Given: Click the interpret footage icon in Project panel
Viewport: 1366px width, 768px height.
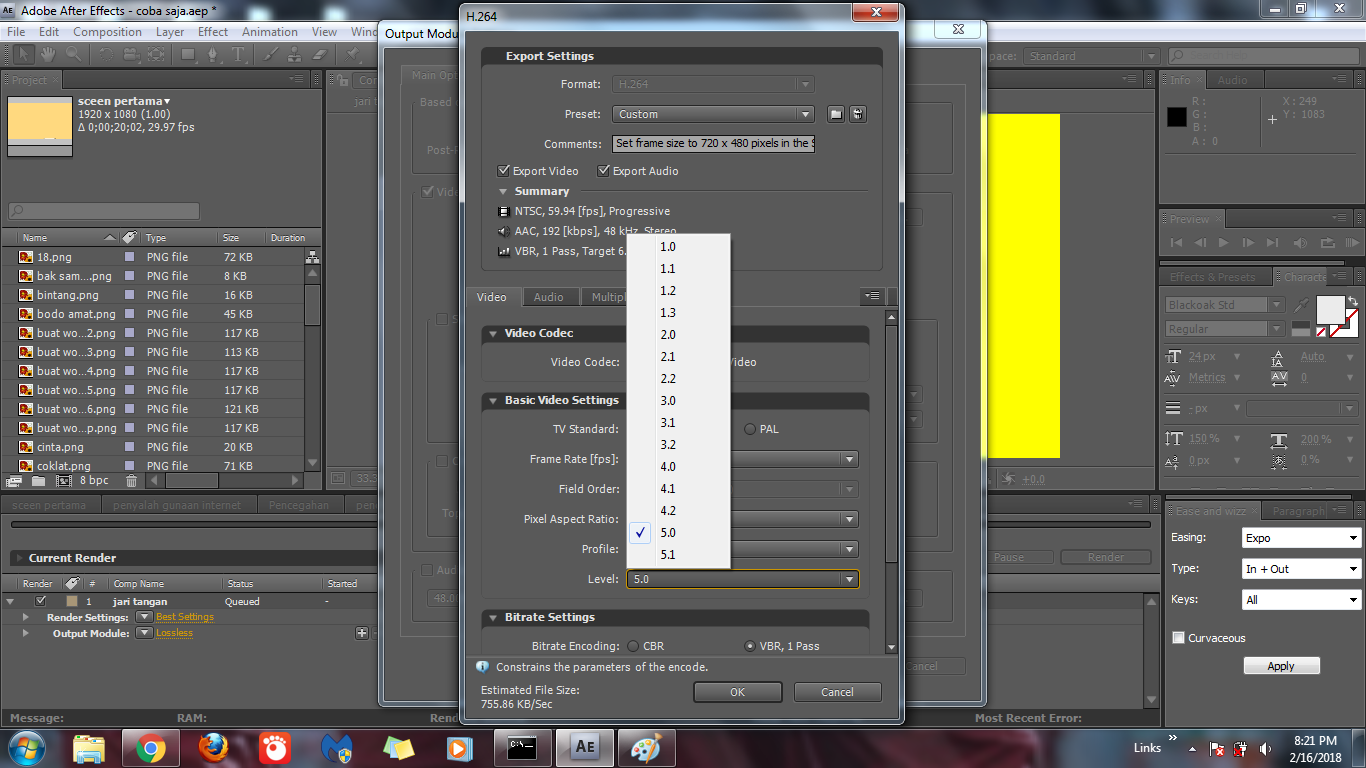Looking at the screenshot, I should coord(14,481).
